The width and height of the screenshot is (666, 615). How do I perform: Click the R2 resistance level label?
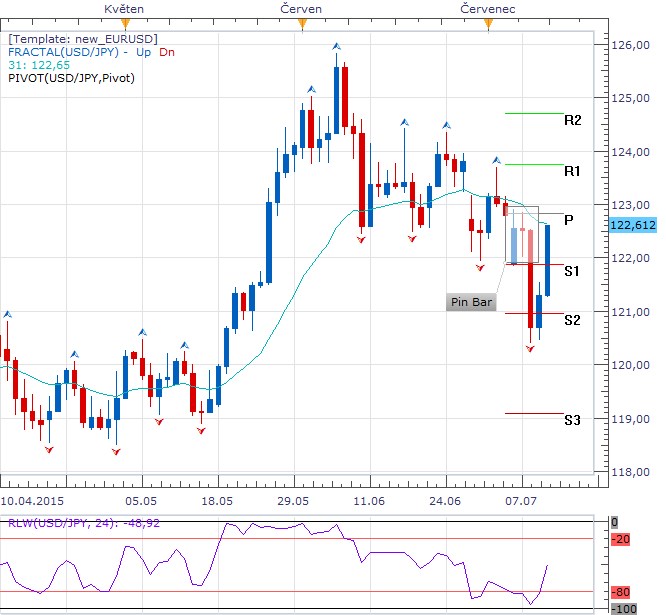[572, 121]
